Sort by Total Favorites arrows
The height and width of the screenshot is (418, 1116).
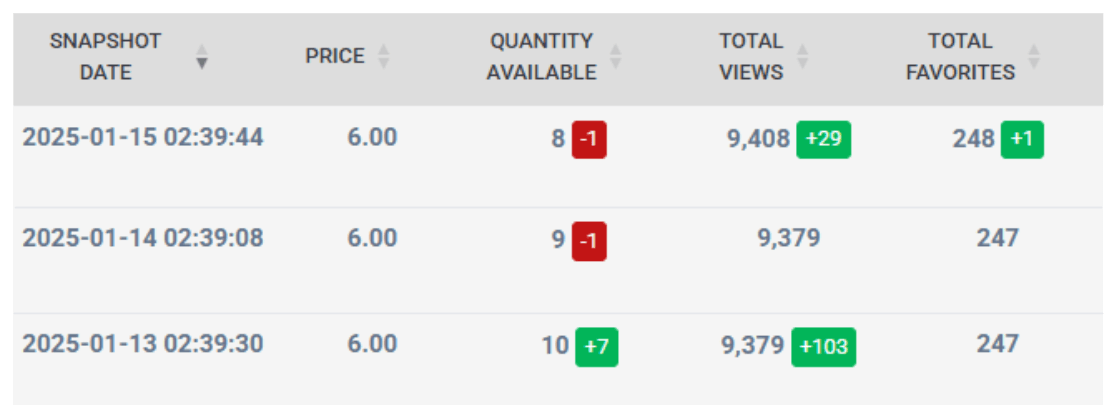[x=1034, y=57]
